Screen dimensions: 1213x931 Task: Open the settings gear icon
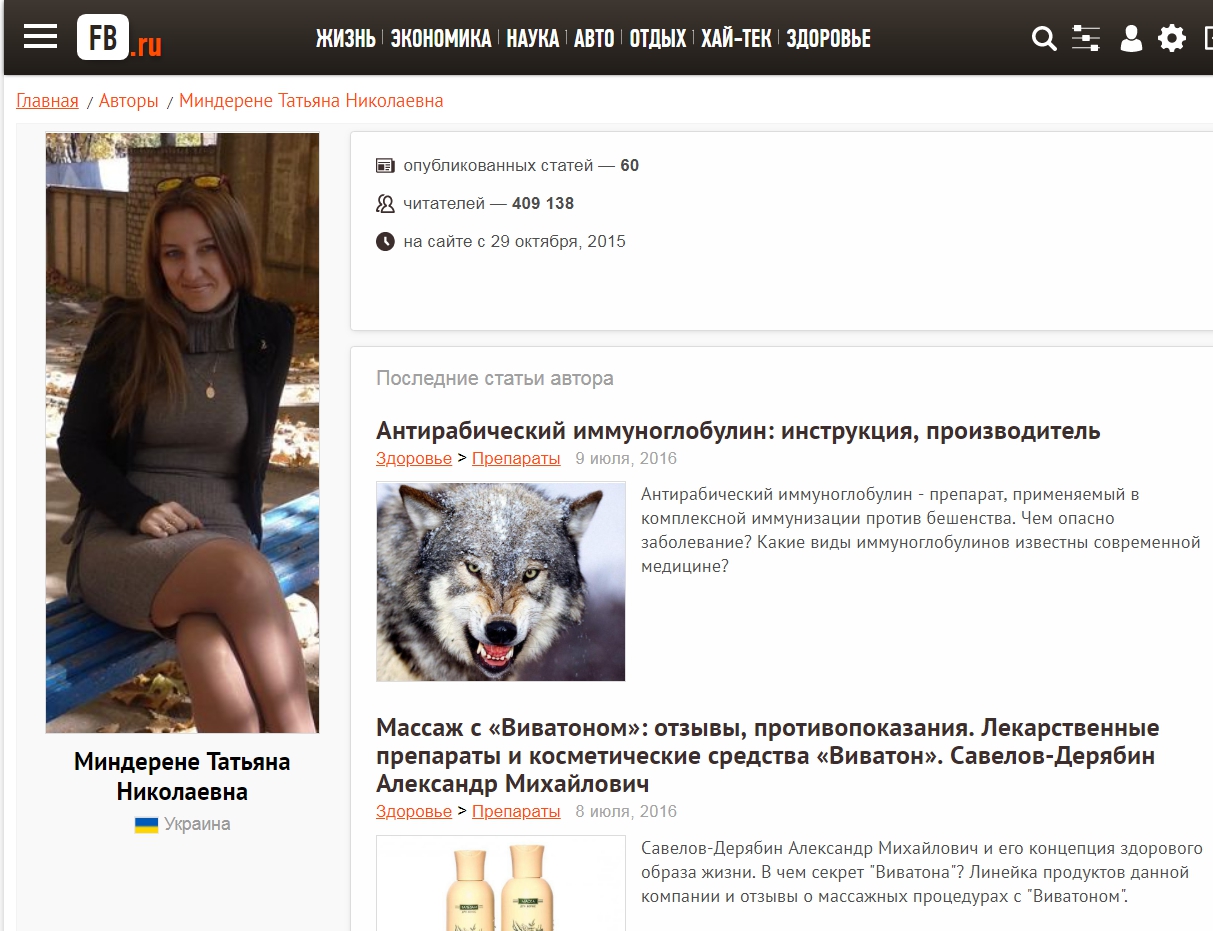pyautogui.click(x=1172, y=38)
